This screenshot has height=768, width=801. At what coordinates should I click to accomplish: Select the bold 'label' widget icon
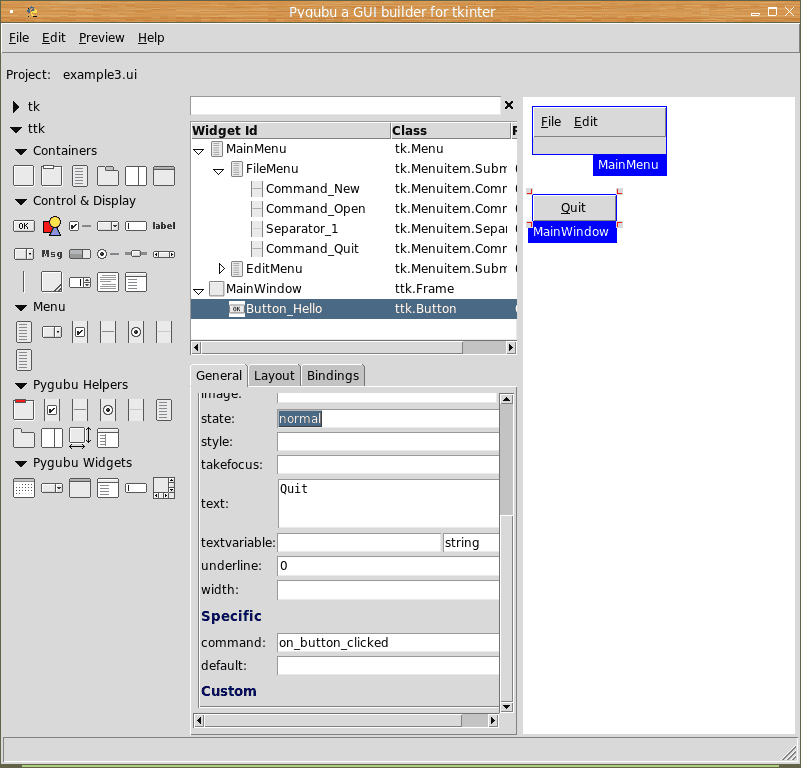164,226
